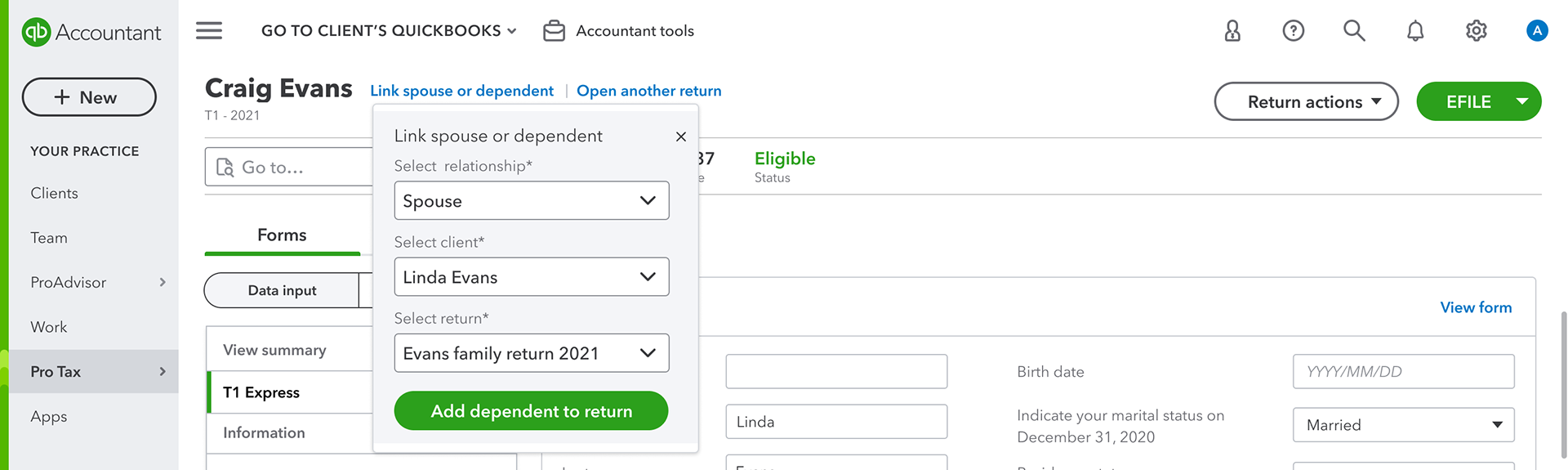Click the search magnifier icon

click(x=1354, y=31)
